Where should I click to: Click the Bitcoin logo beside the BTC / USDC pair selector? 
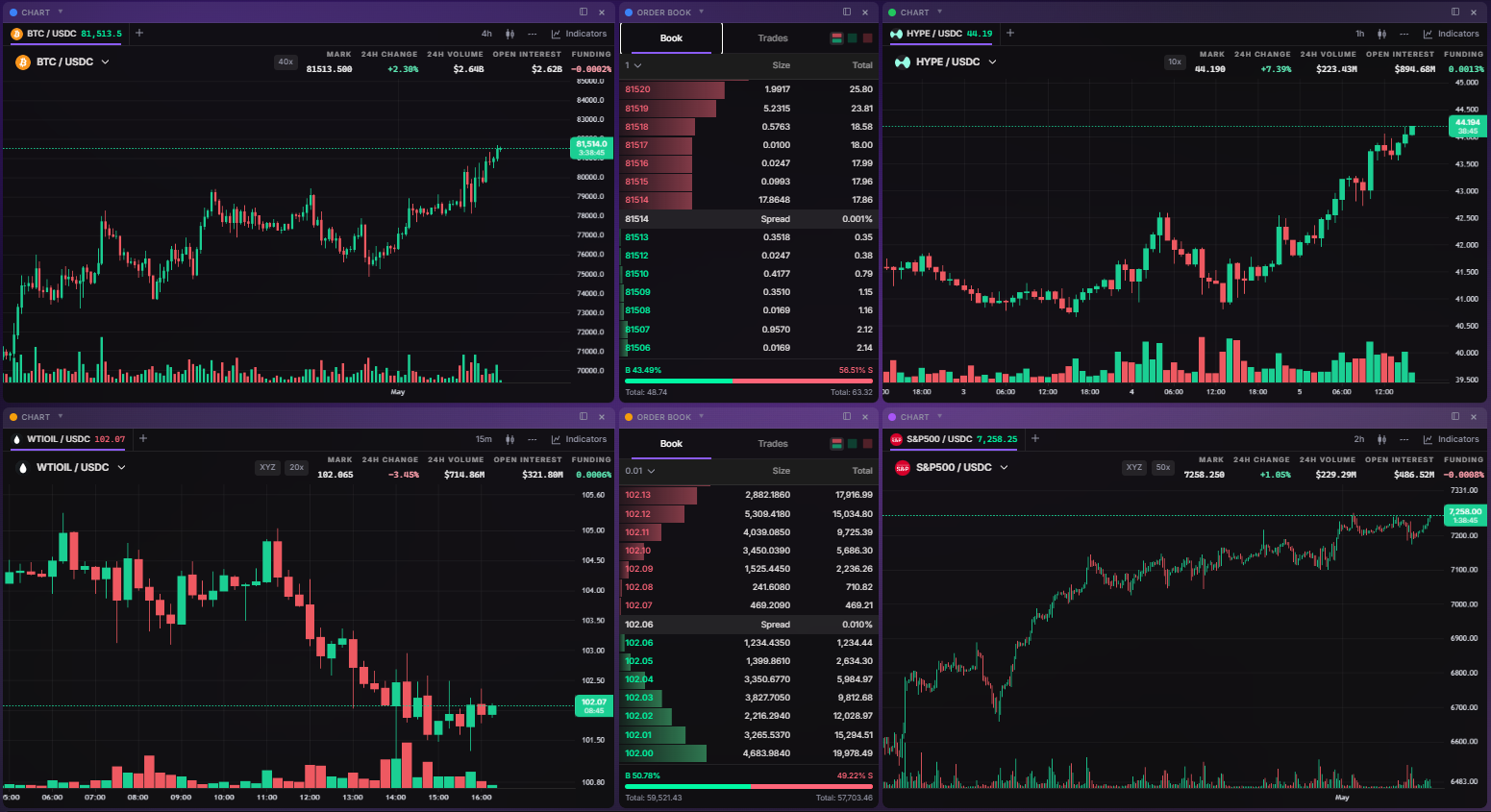(x=23, y=62)
